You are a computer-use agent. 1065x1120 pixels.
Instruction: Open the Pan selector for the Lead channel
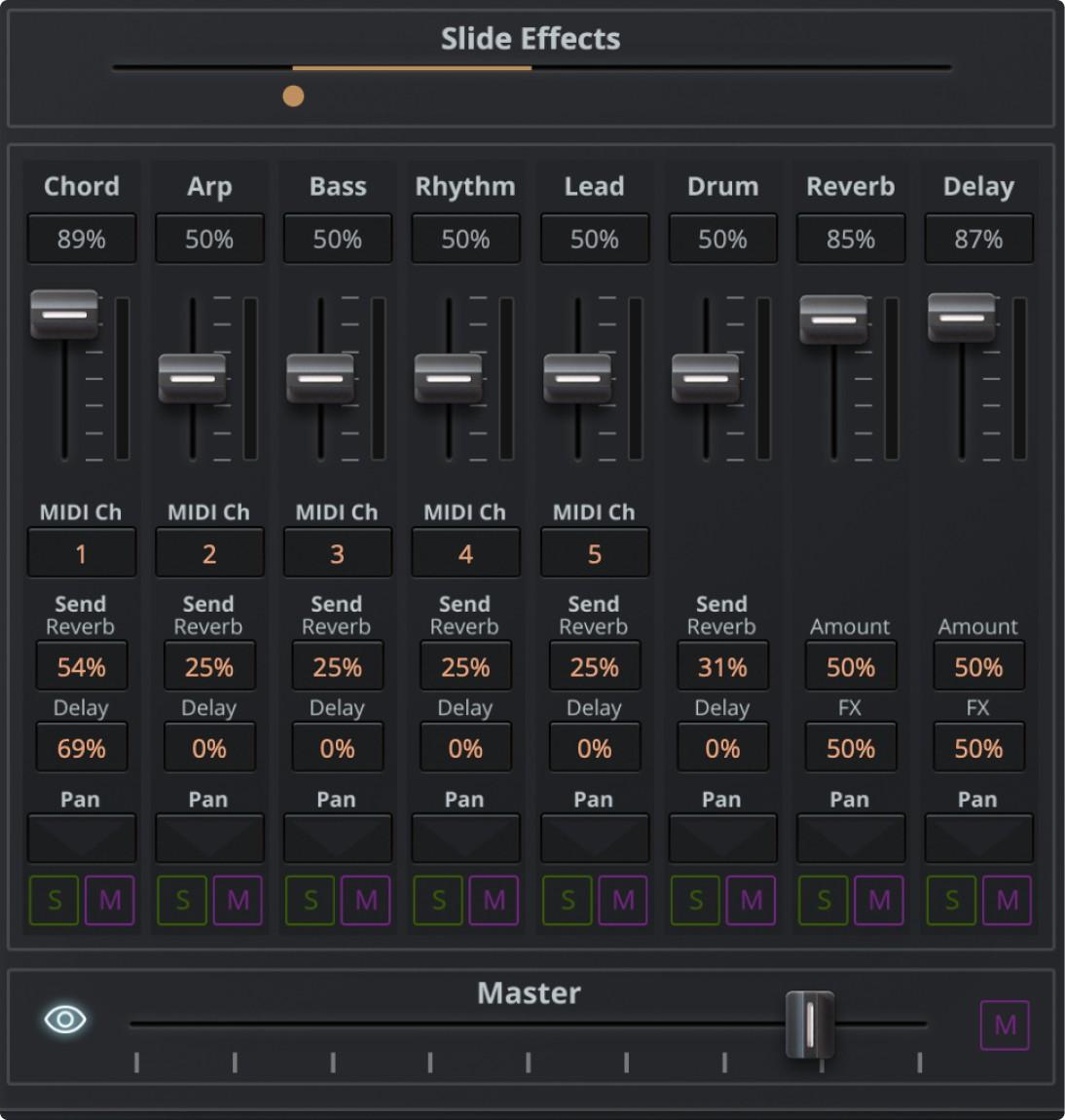[594, 837]
